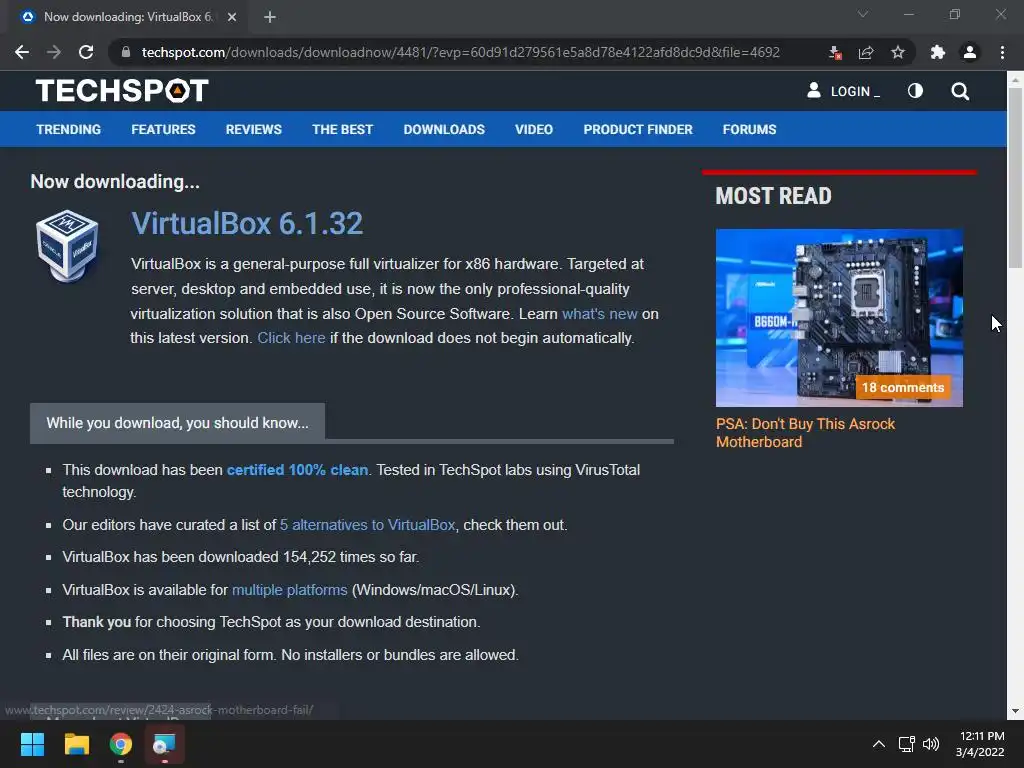Bookmark this page with the star icon

tap(898, 52)
